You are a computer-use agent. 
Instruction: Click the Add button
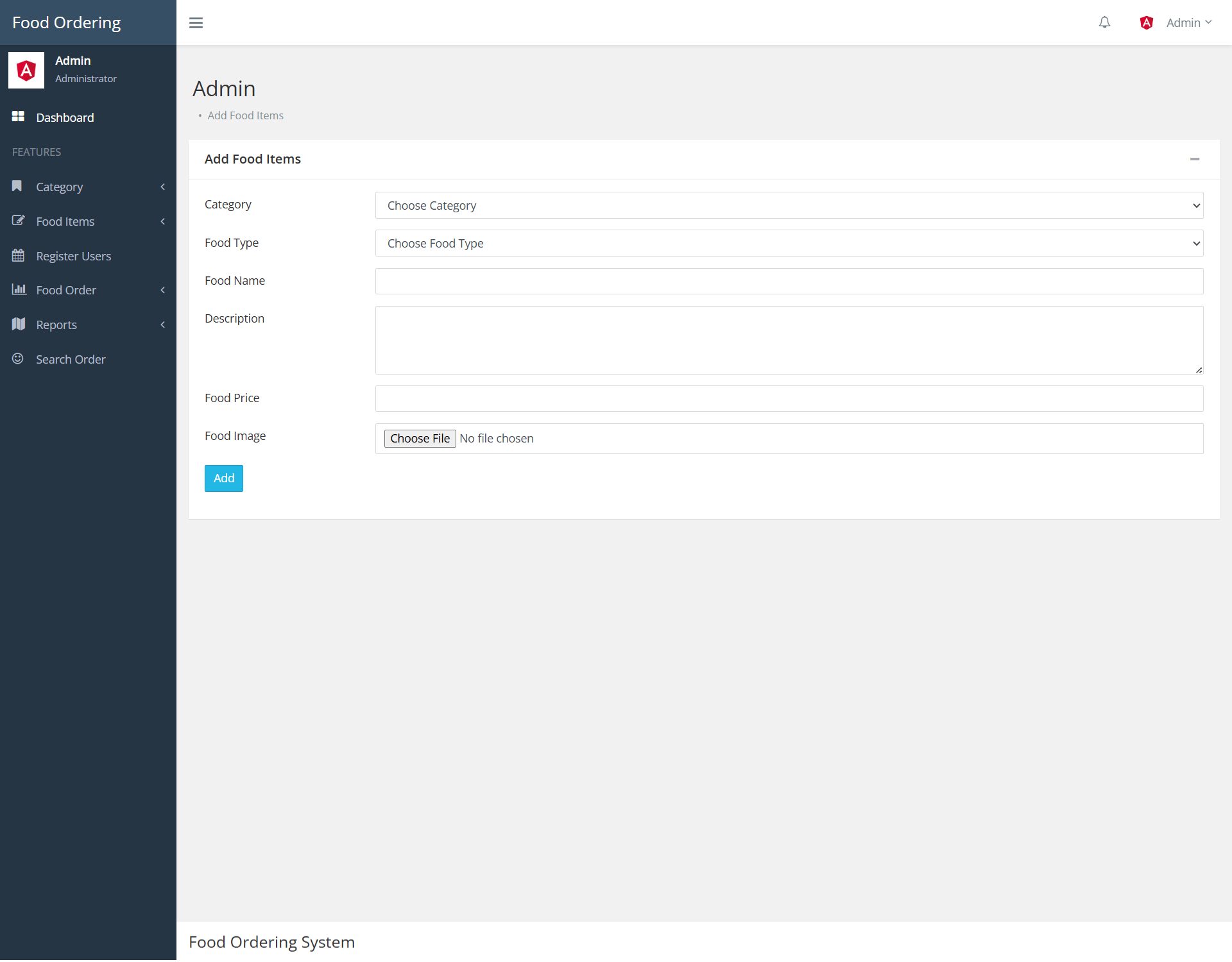(x=224, y=478)
